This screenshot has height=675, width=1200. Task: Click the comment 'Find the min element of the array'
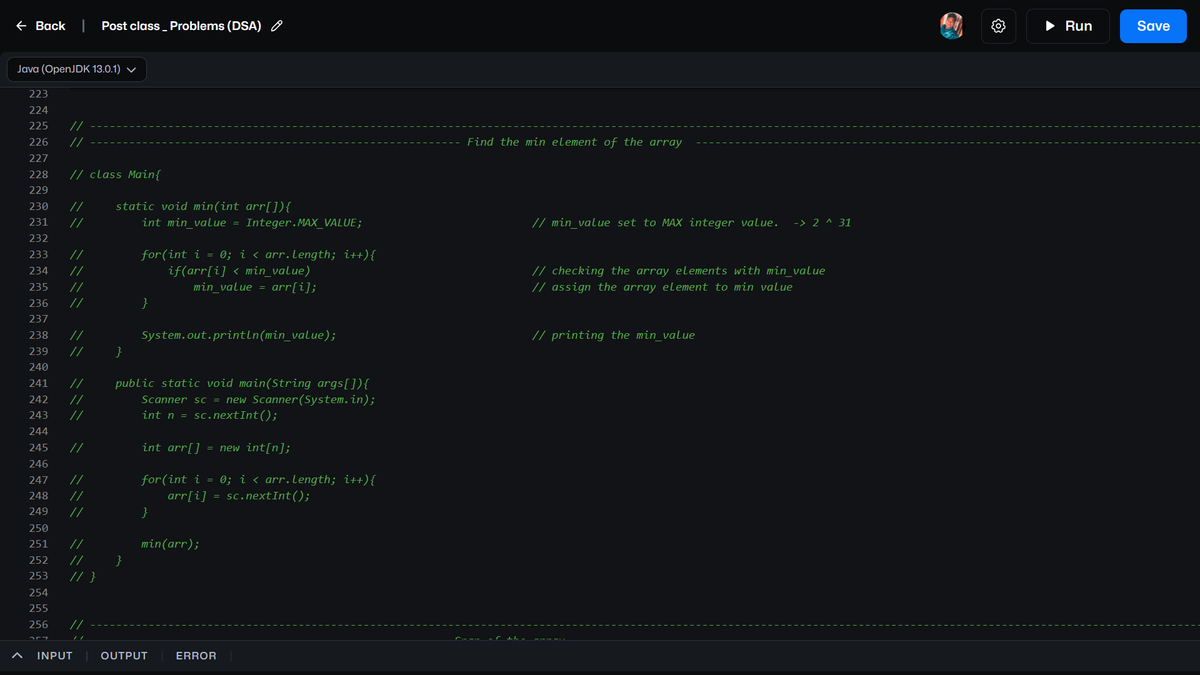(x=574, y=142)
